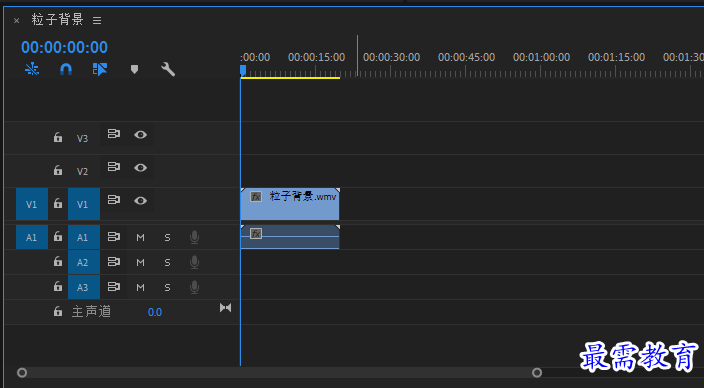The height and width of the screenshot is (388, 704).
Task: Toggle V1 track targeting
Action: (x=84, y=204)
